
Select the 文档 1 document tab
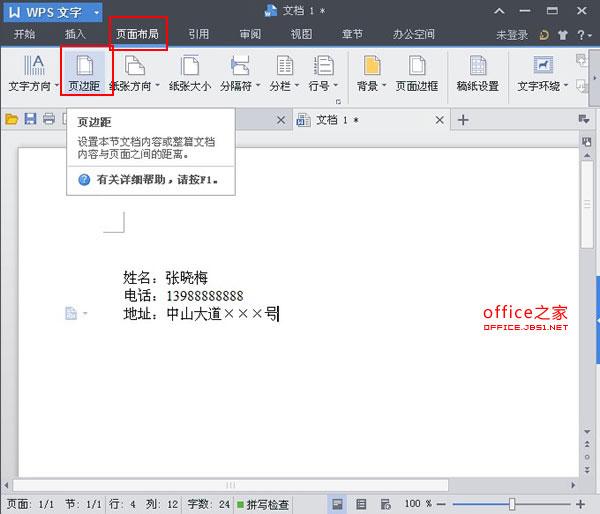[x=371, y=120]
